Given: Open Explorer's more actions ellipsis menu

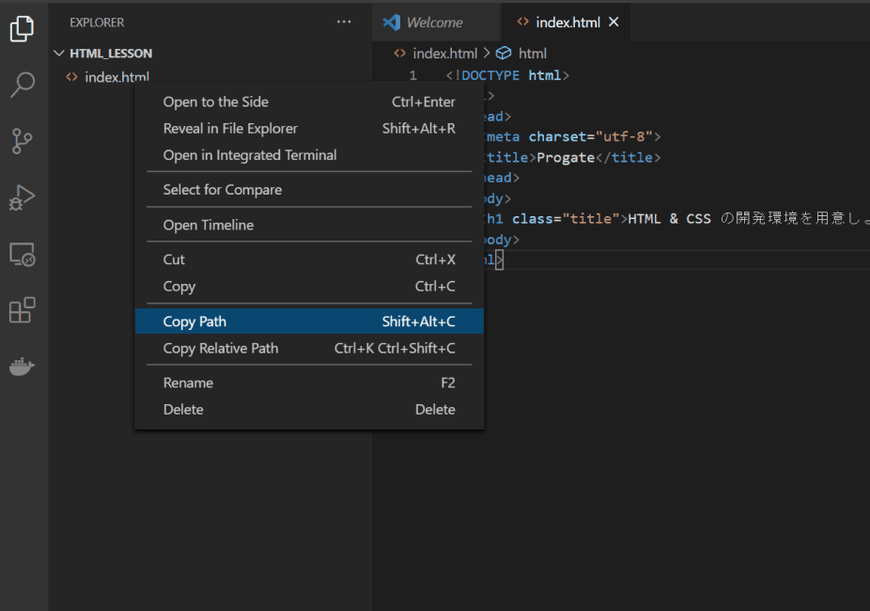Looking at the screenshot, I should 344,22.
